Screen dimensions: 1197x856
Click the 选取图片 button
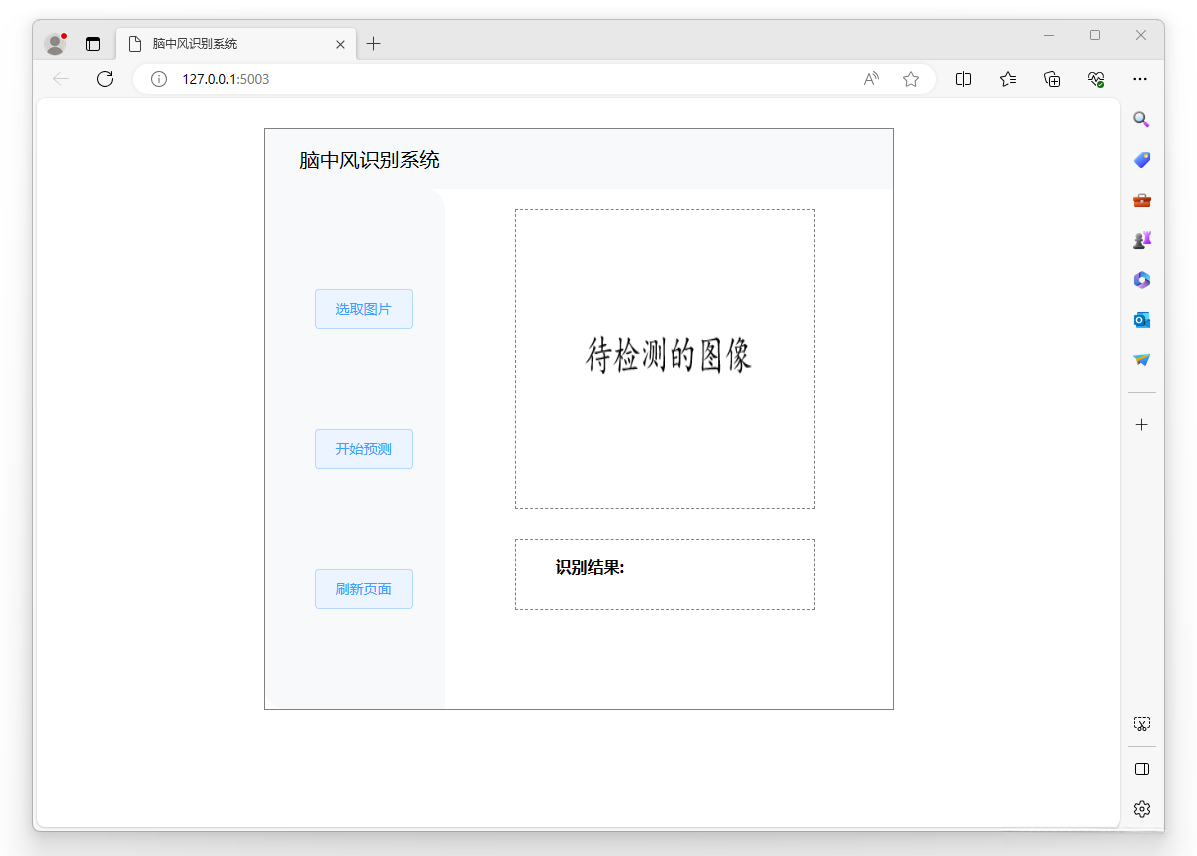[363, 309]
